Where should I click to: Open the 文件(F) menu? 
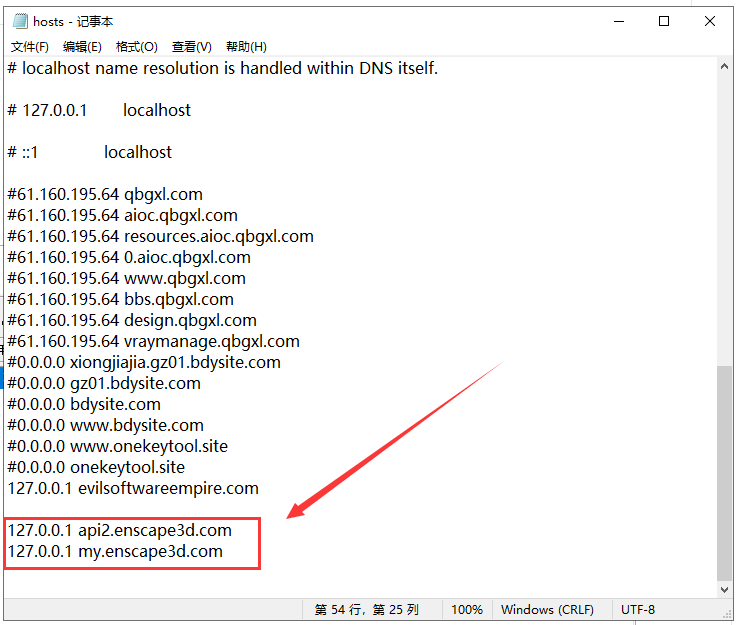click(x=29, y=47)
